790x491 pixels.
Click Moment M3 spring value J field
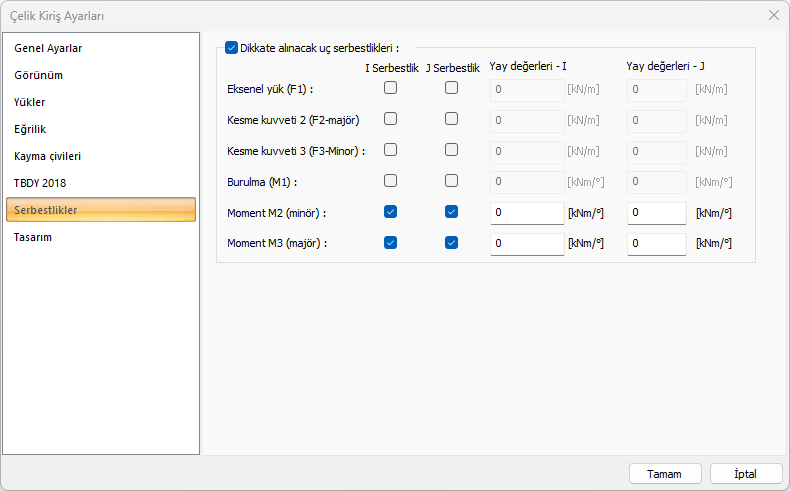pyautogui.click(x=656, y=244)
